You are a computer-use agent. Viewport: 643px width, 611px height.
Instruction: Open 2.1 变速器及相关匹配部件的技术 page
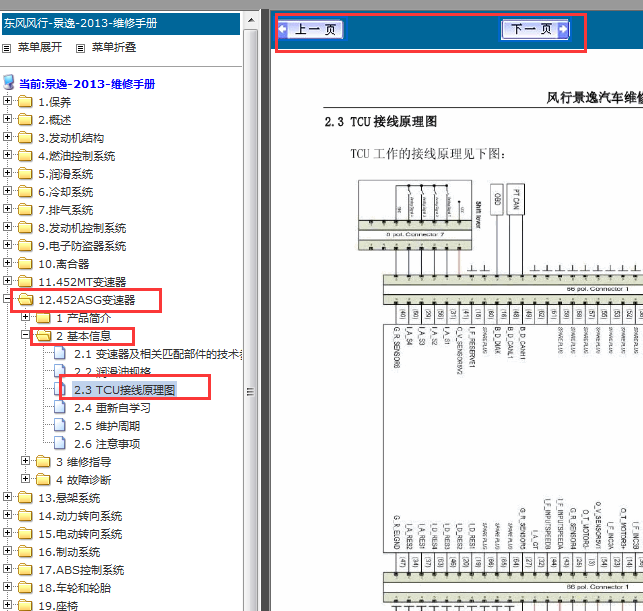158,354
